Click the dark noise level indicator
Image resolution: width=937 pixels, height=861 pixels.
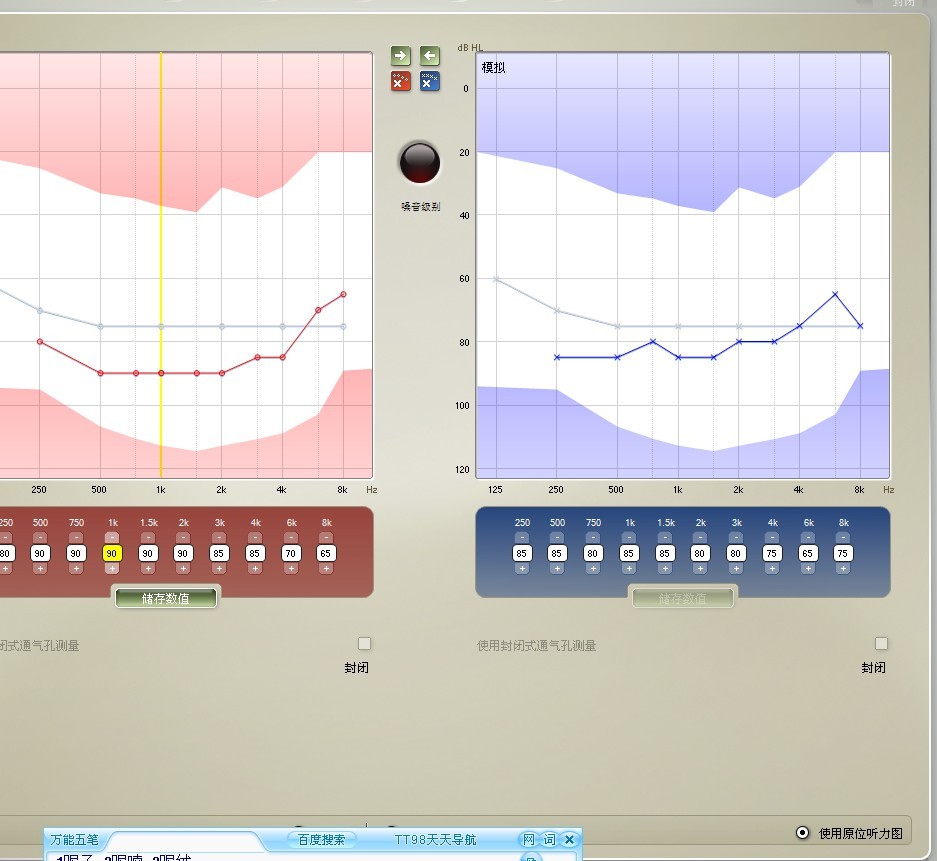pyautogui.click(x=419, y=163)
